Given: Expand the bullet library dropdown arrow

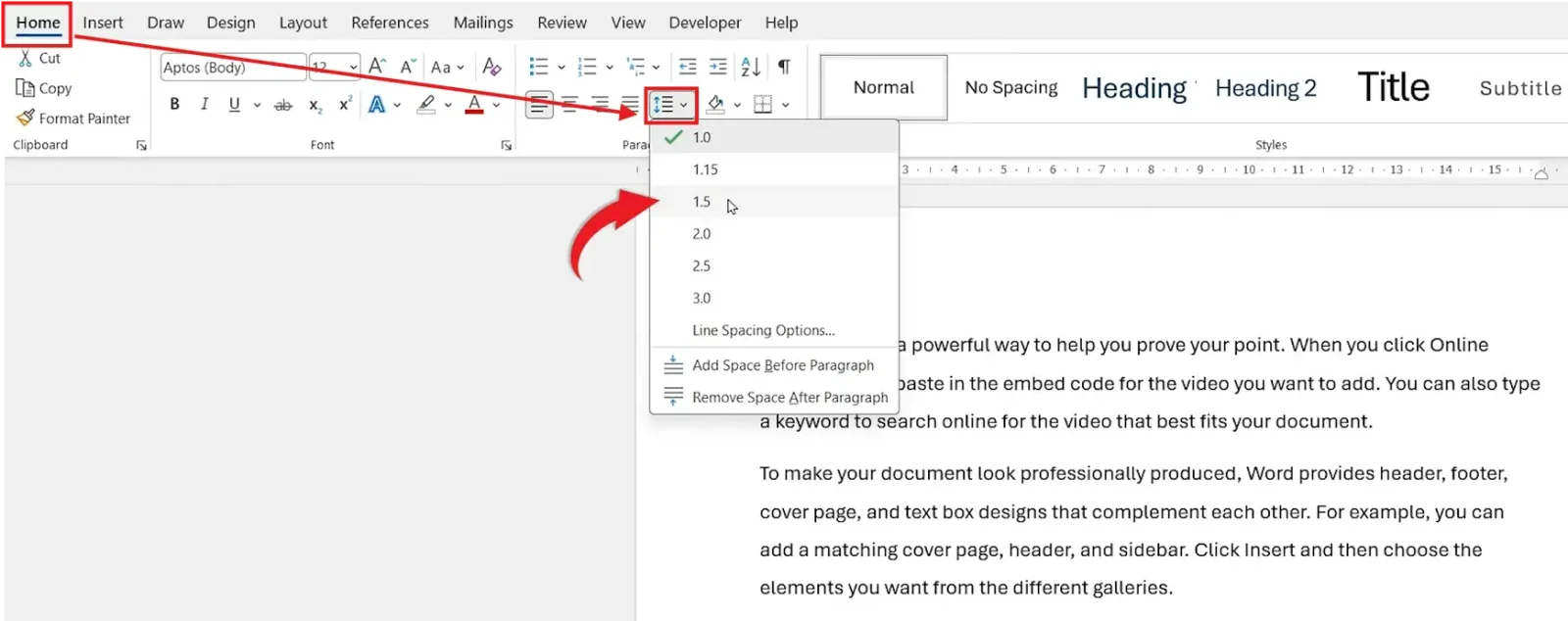Looking at the screenshot, I should click(561, 68).
